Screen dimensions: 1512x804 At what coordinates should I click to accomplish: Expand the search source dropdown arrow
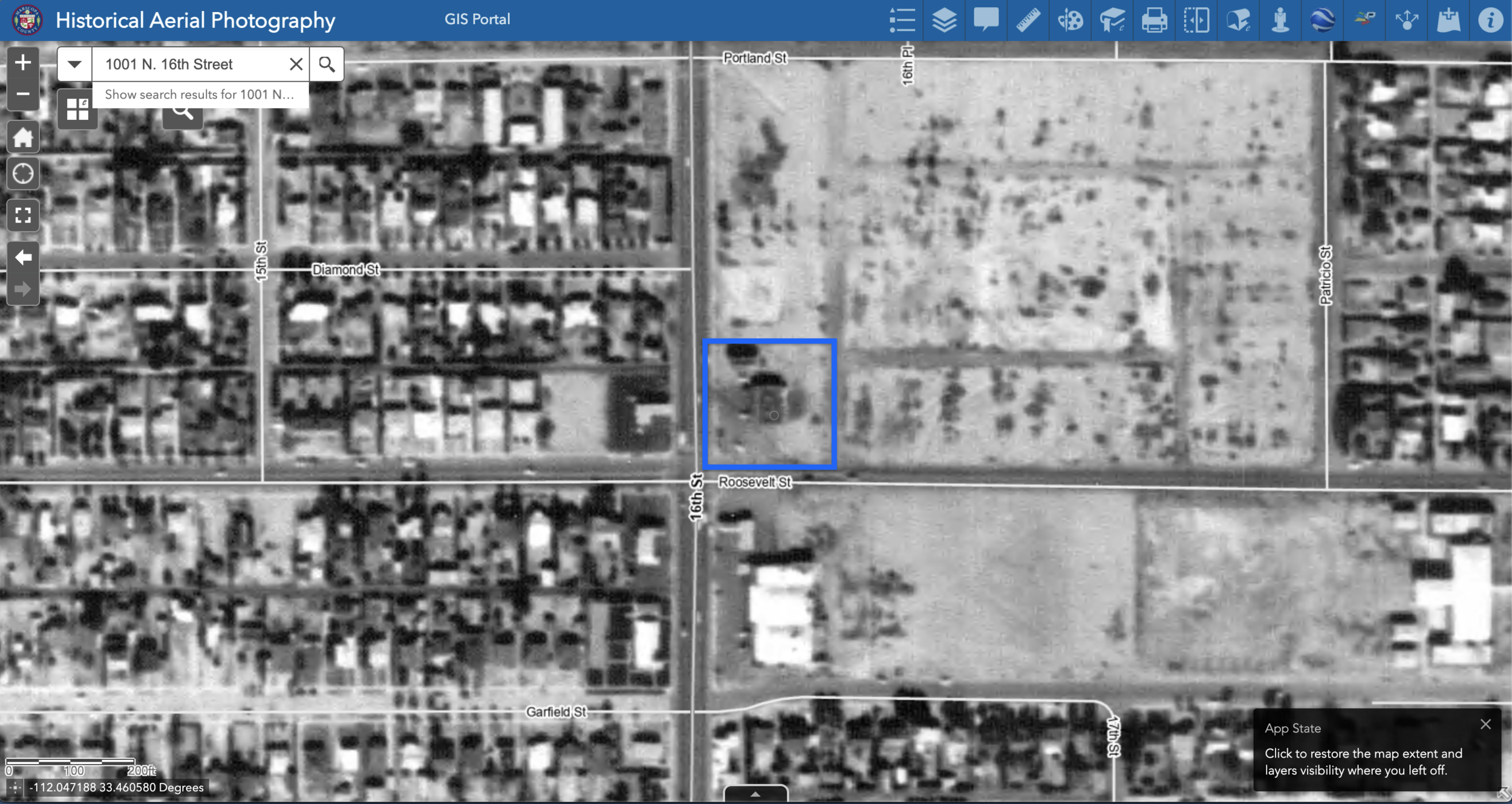74,64
